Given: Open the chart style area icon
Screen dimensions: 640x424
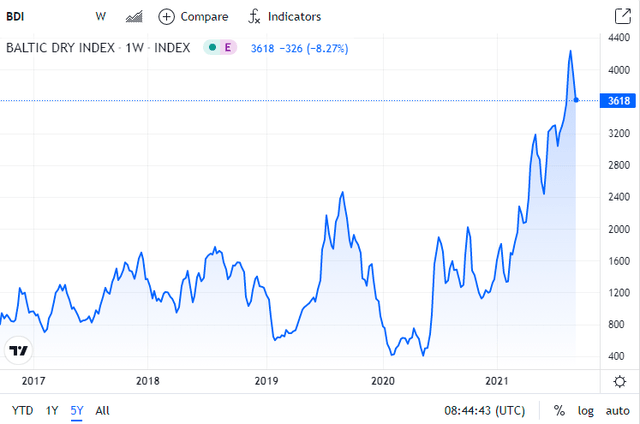Looking at the screenshot, I should pyautogui.click(x=134, y=17).
